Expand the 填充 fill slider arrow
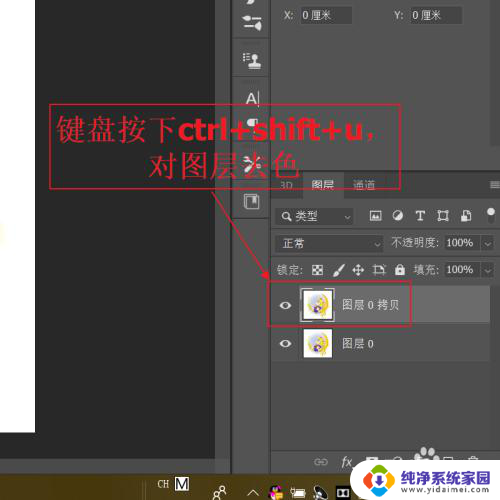The image size is (500, 500). click(x=488, y=270)
